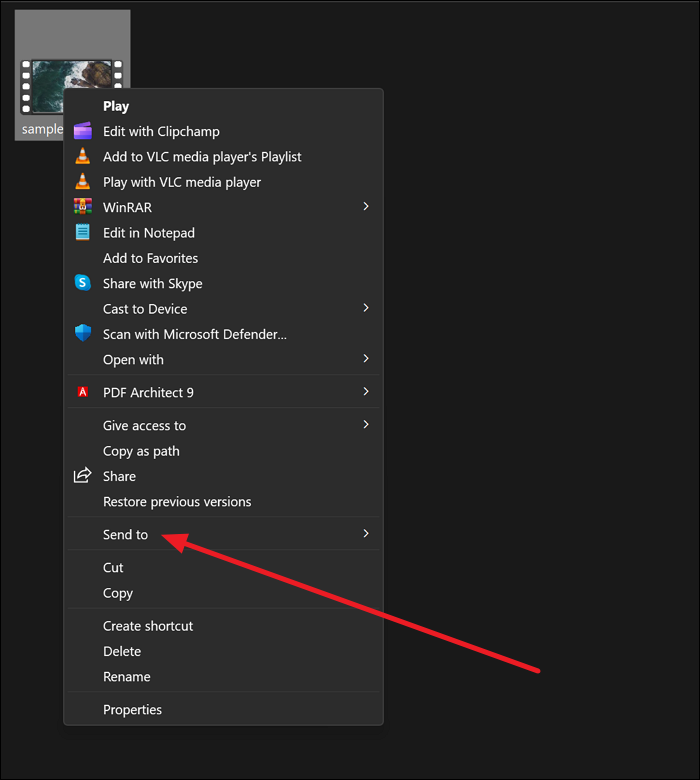
Task: Choose Play from the context menu
Action: [x=116, y=106]
